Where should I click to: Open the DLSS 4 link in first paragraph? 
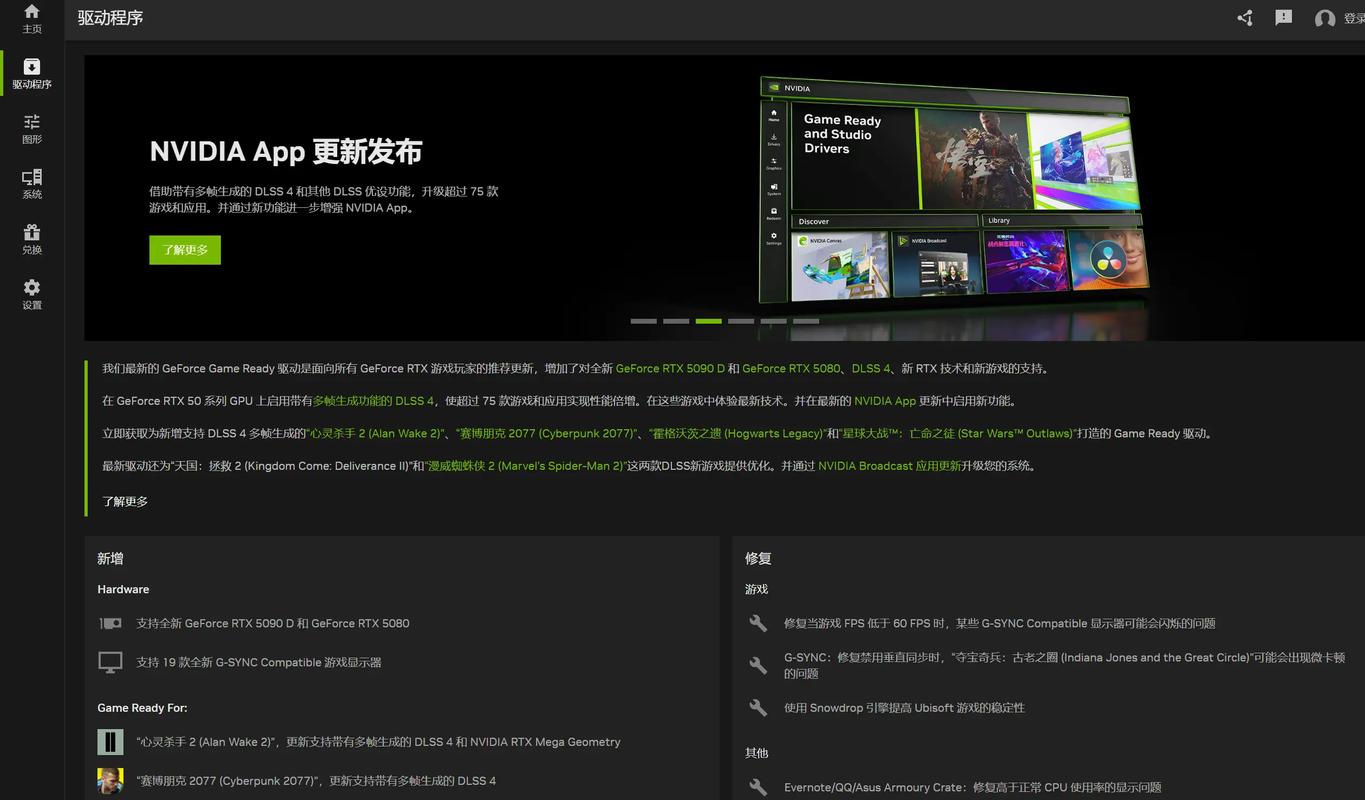(x=871, y=368)
